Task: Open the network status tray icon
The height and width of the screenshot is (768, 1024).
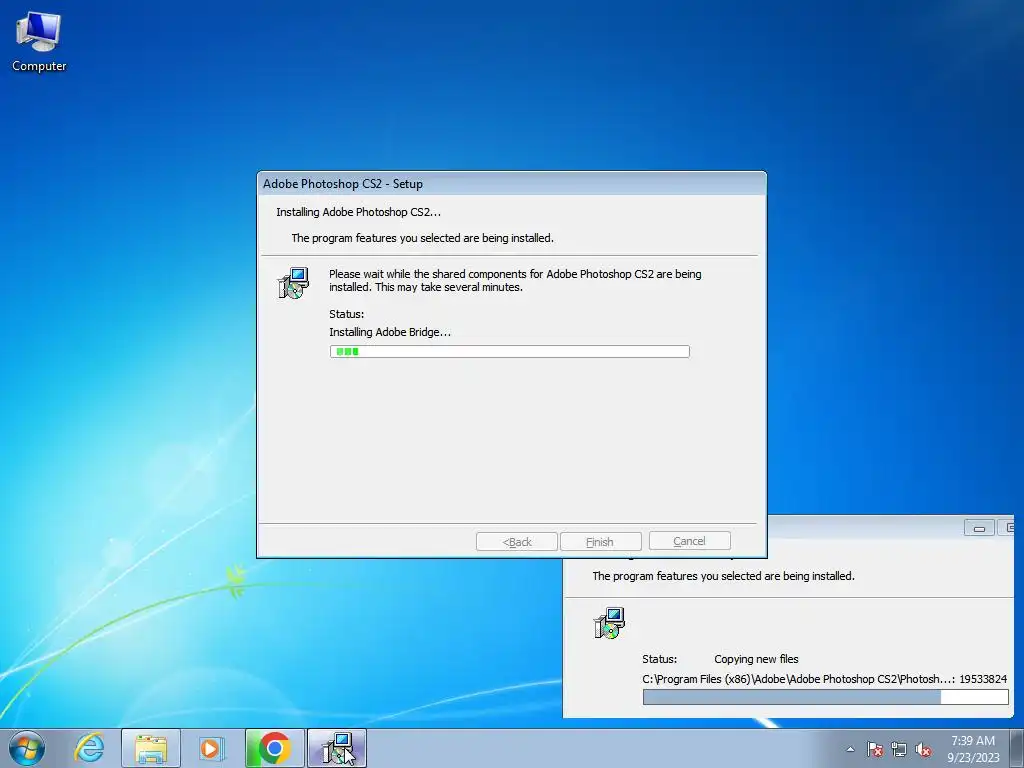Action: [899, 749]
